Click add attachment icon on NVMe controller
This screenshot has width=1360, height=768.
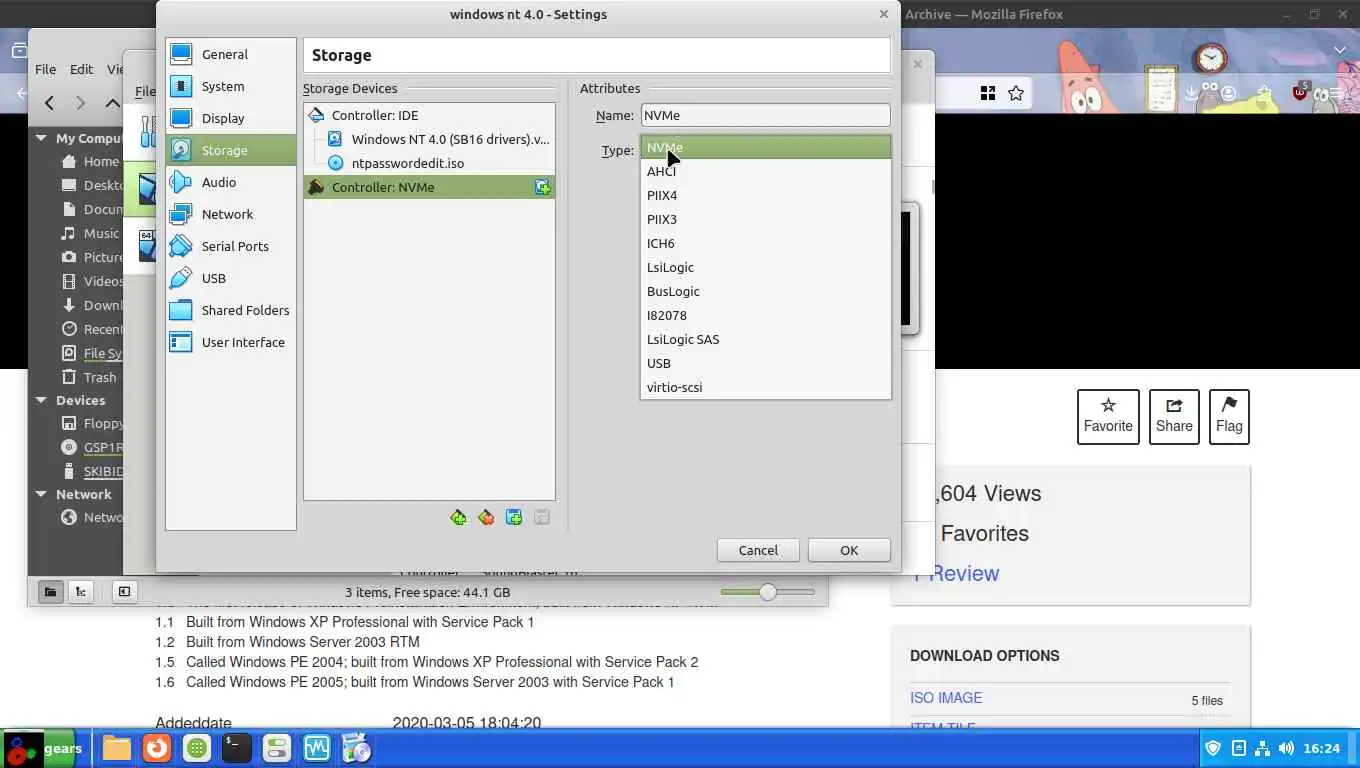pos(542,187)
